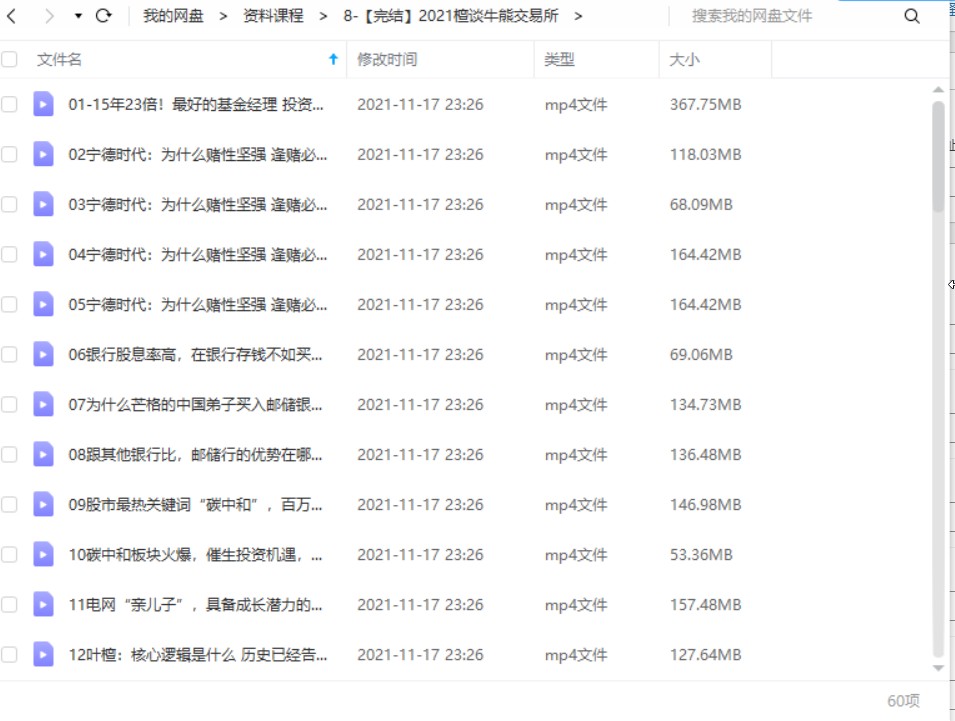Toggle the select-all checkbox in header
955x721 pixels.
coord(10,60)
